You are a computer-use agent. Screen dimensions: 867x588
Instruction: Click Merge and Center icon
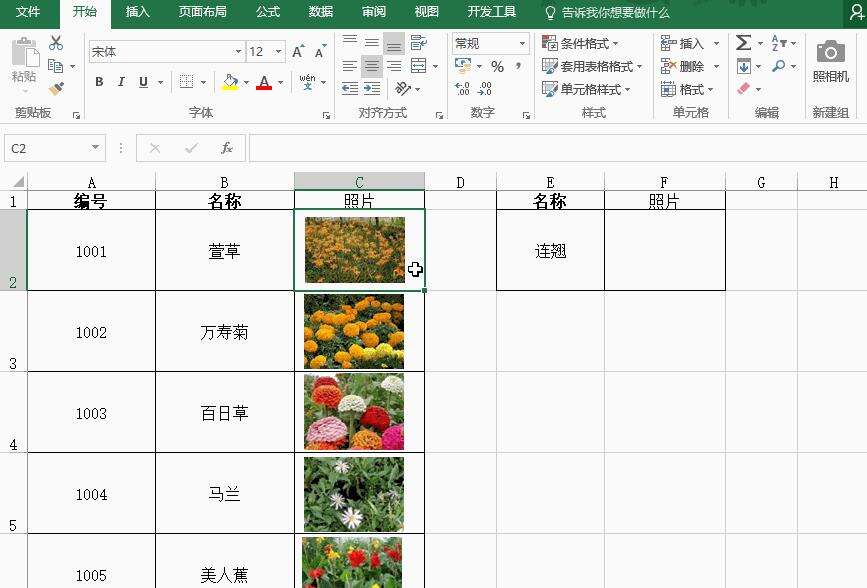click(419, 66)
